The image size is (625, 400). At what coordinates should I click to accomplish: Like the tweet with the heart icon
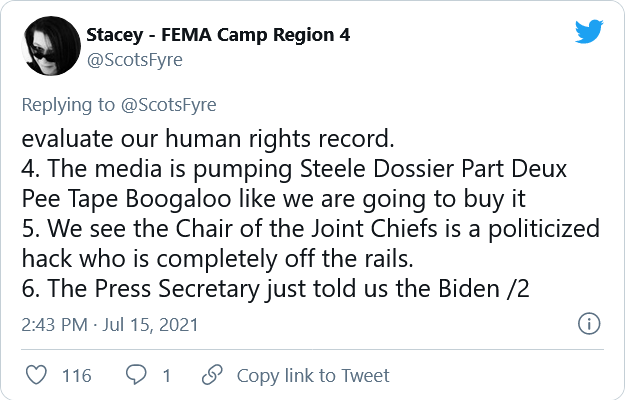(36, 376)
